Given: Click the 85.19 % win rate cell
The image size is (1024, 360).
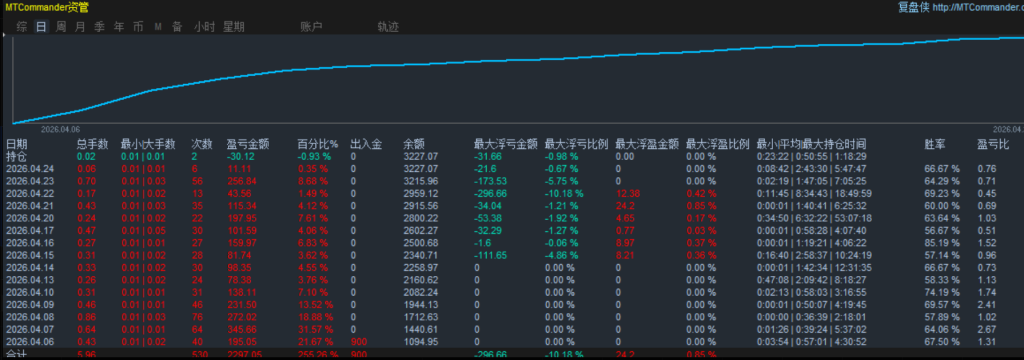Looking at the screenshot, I should [942, 243].
